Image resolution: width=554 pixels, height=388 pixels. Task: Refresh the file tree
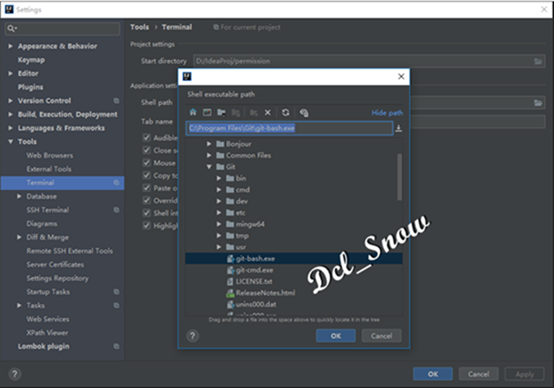click(x=285, y=112)
